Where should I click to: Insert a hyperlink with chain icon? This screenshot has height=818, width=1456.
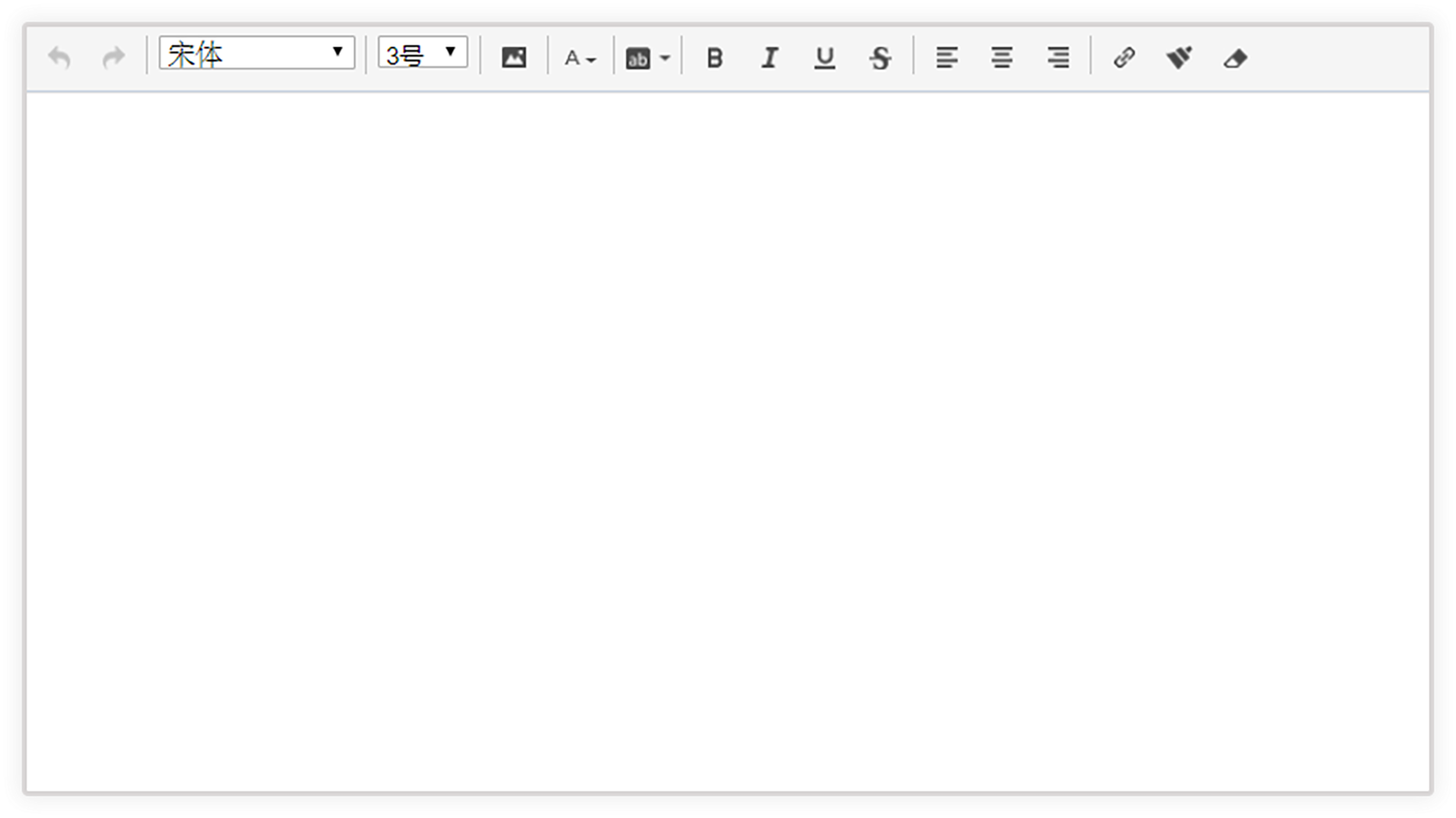tap(1124, 58)
